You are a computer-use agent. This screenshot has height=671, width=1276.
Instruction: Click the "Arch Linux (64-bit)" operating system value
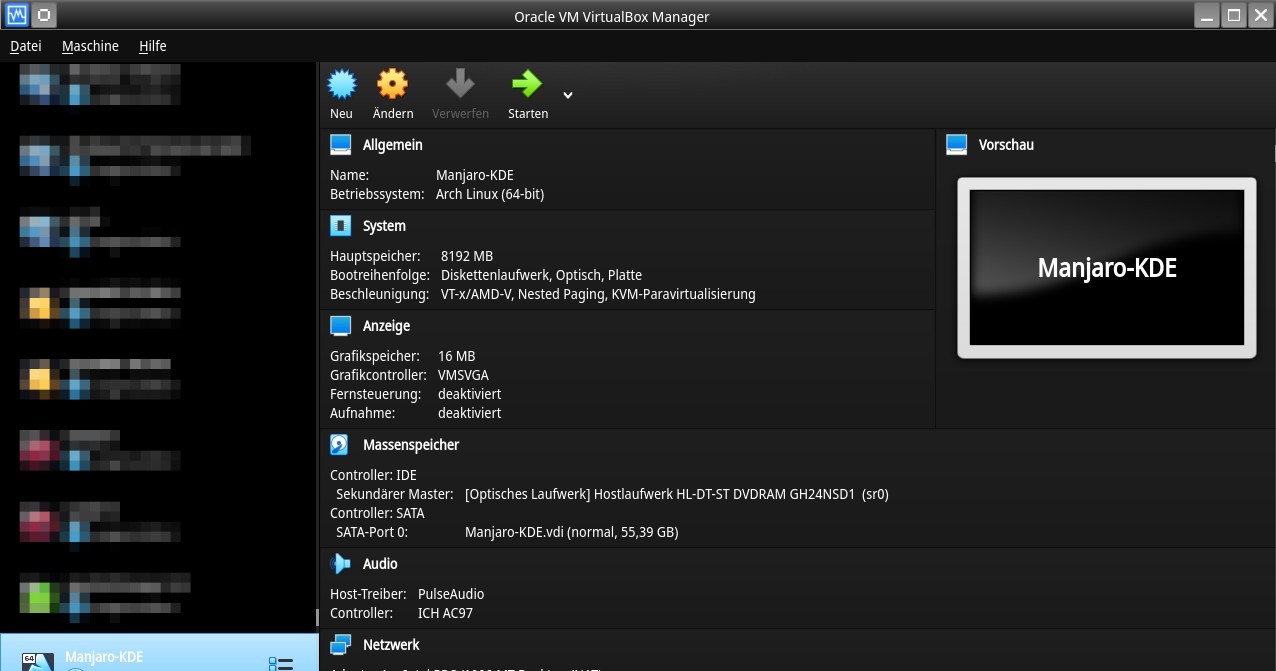tap(490, 194)
